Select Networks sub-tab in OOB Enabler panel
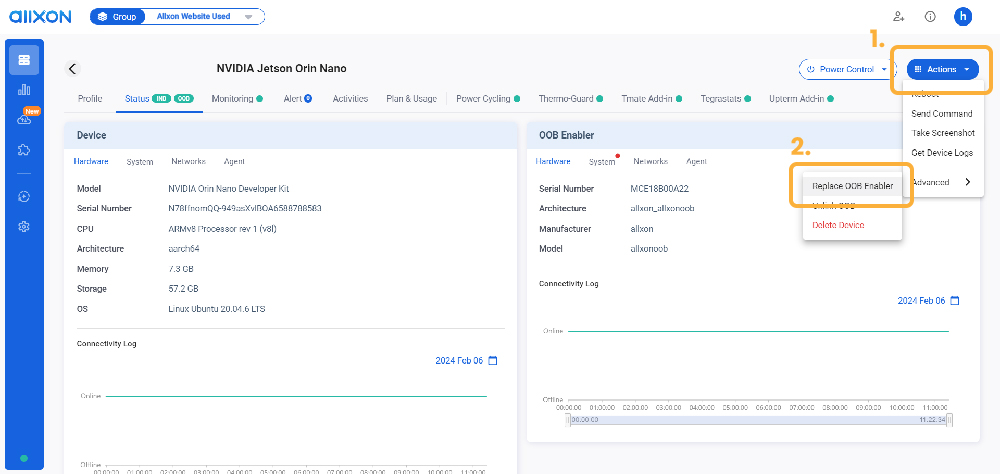The width and height of the screenshot is (1000, 474). (651, 161)
